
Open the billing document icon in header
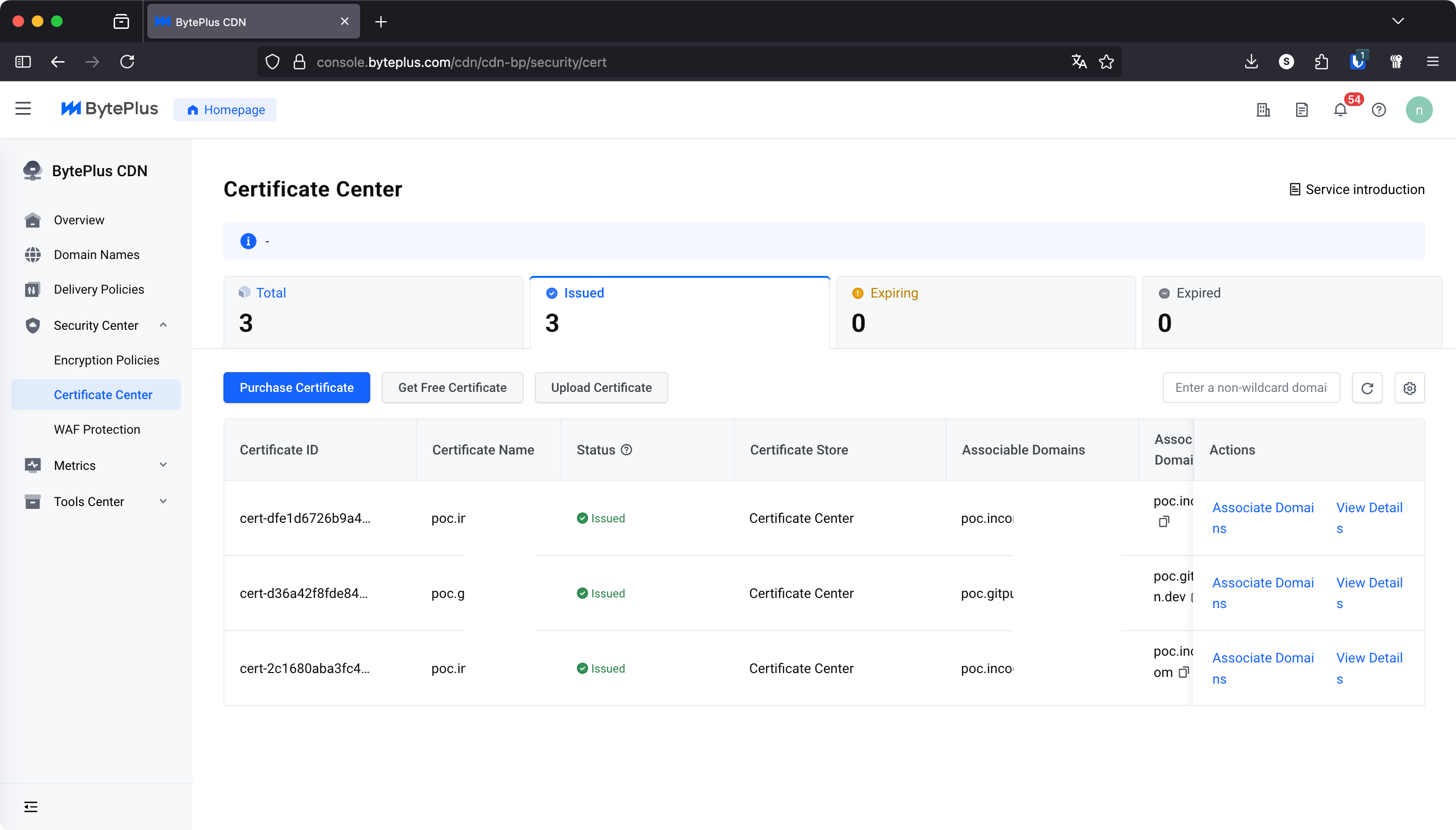click(x=1301, y=110)
